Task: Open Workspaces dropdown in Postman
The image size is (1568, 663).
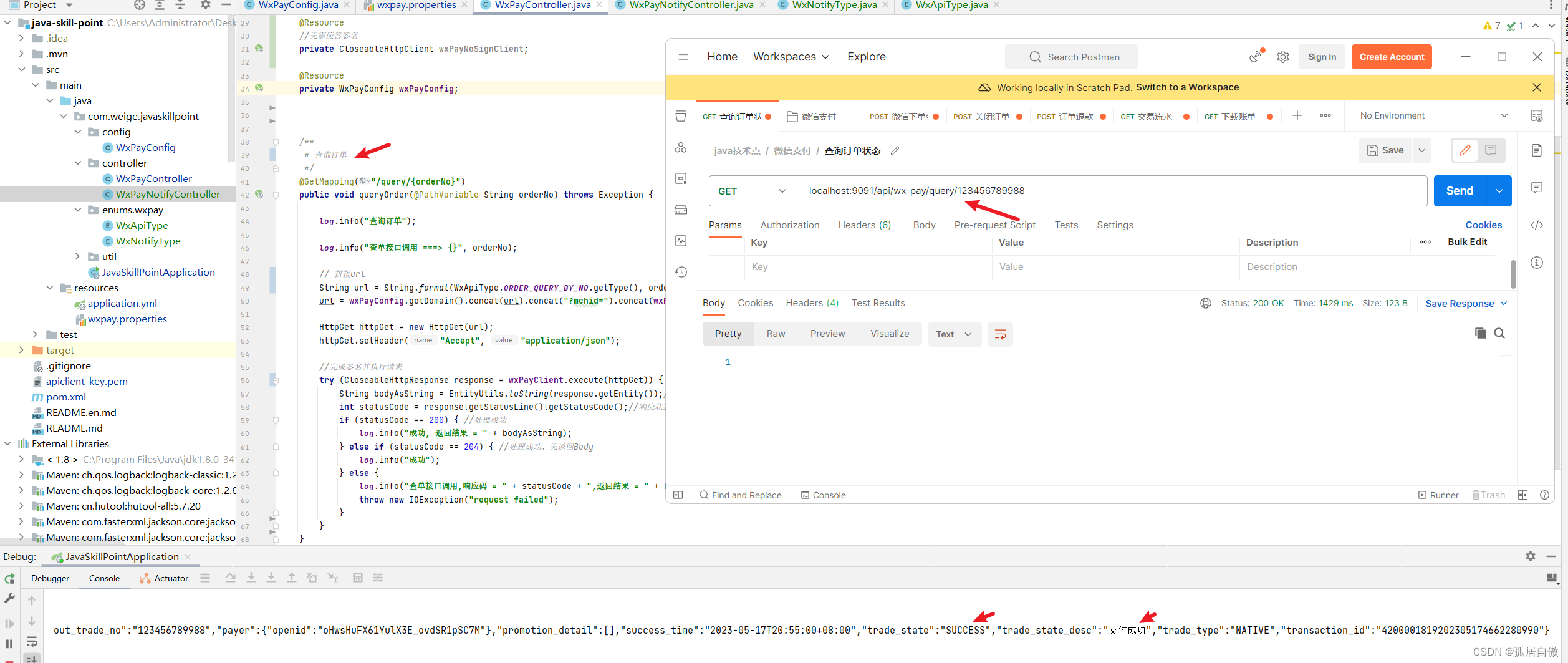Action: pyautogui.click(x=791, y=57)
